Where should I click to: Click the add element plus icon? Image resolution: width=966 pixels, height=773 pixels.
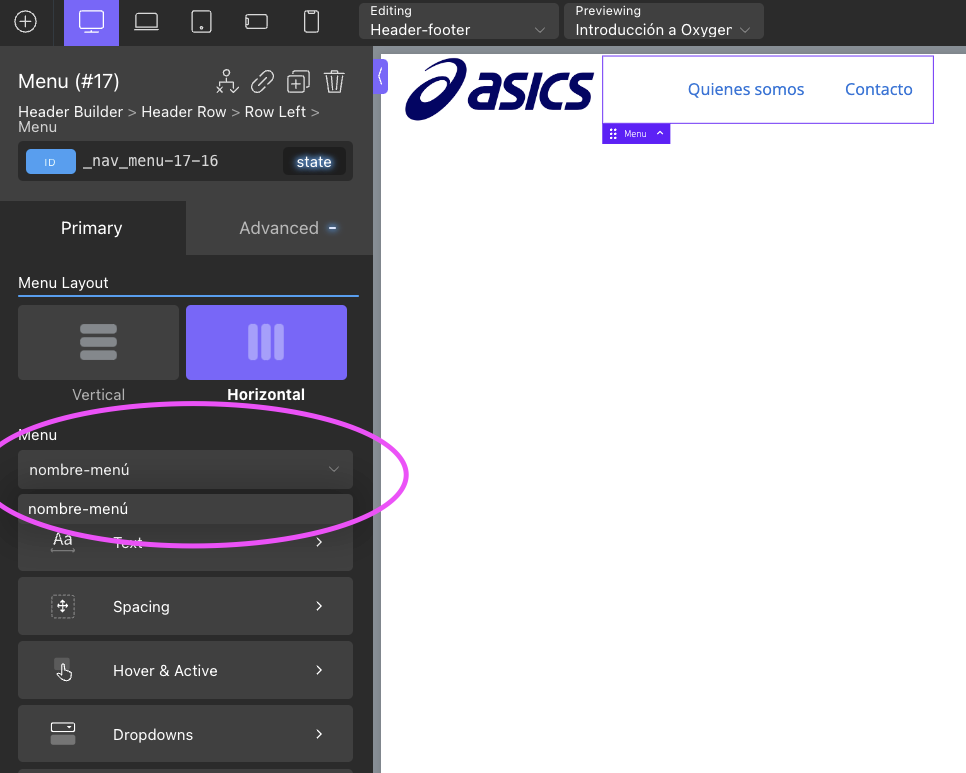coord(25,21)
